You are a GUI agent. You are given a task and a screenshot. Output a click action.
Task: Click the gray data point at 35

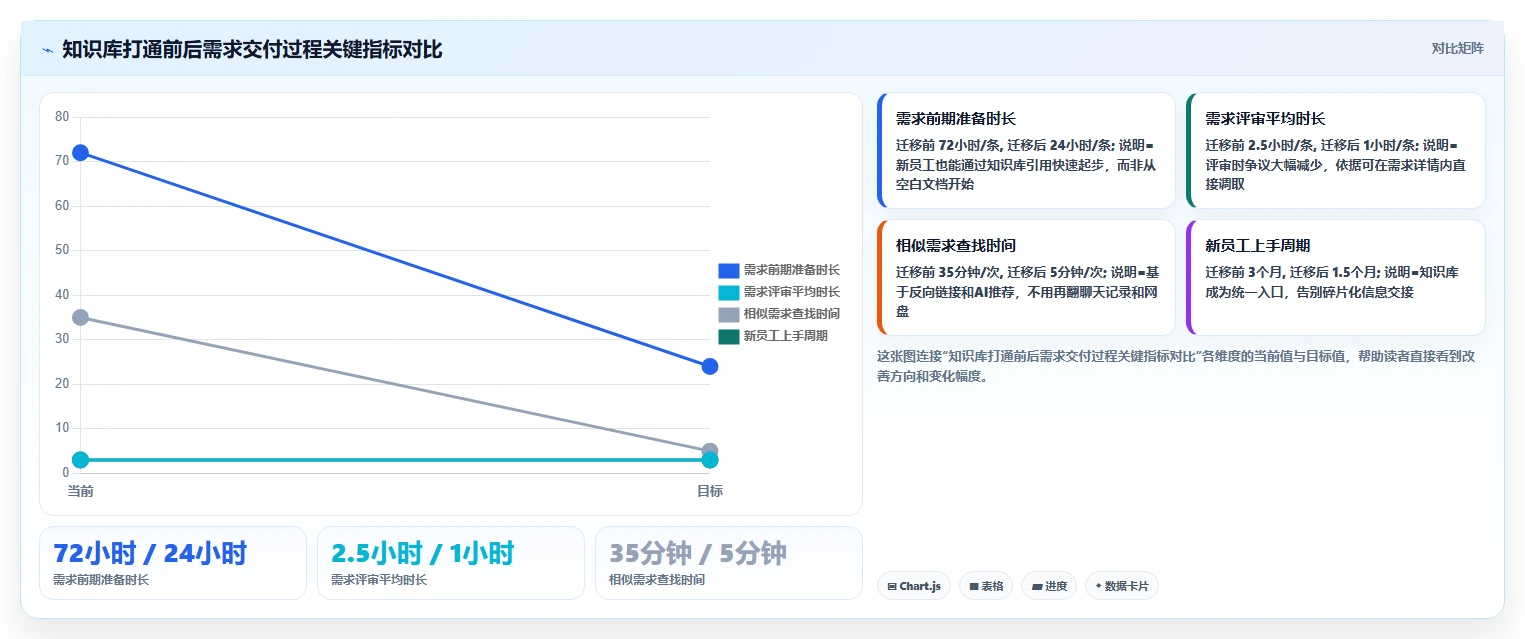[80, 317]
